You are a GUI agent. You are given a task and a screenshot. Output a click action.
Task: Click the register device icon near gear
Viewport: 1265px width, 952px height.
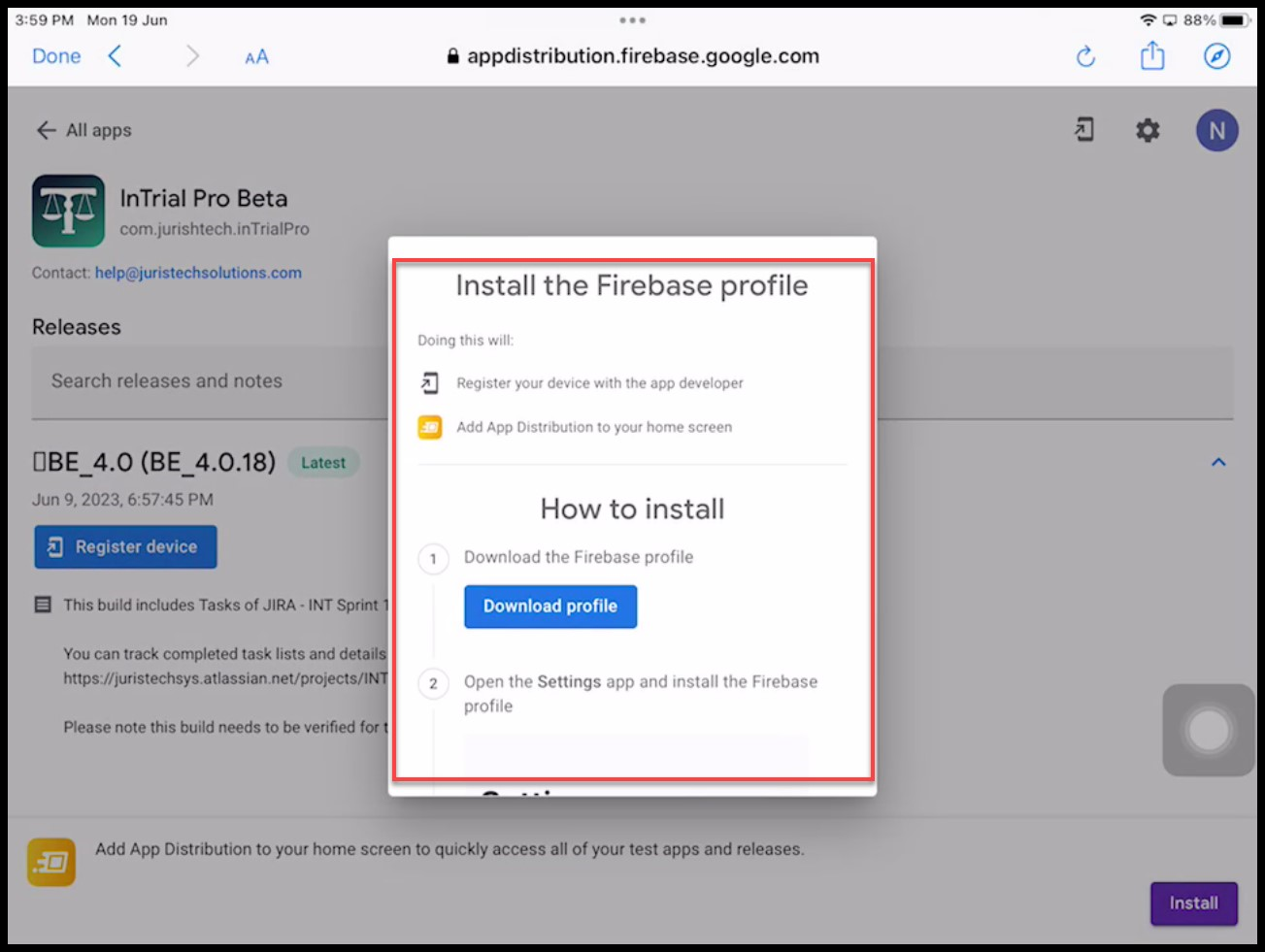click(x=1084, y=130)
